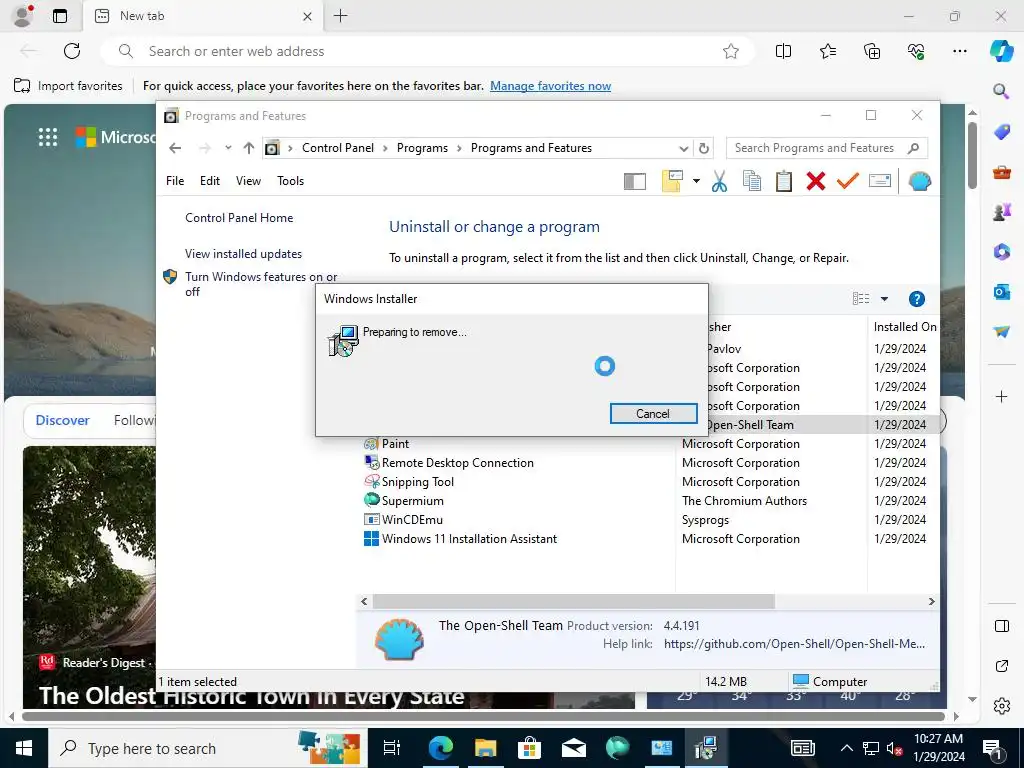Image resolution: width=1024 pixels, height=768 pixels.
Task: Open Task View on the taskbar
Action: point(392,748)
